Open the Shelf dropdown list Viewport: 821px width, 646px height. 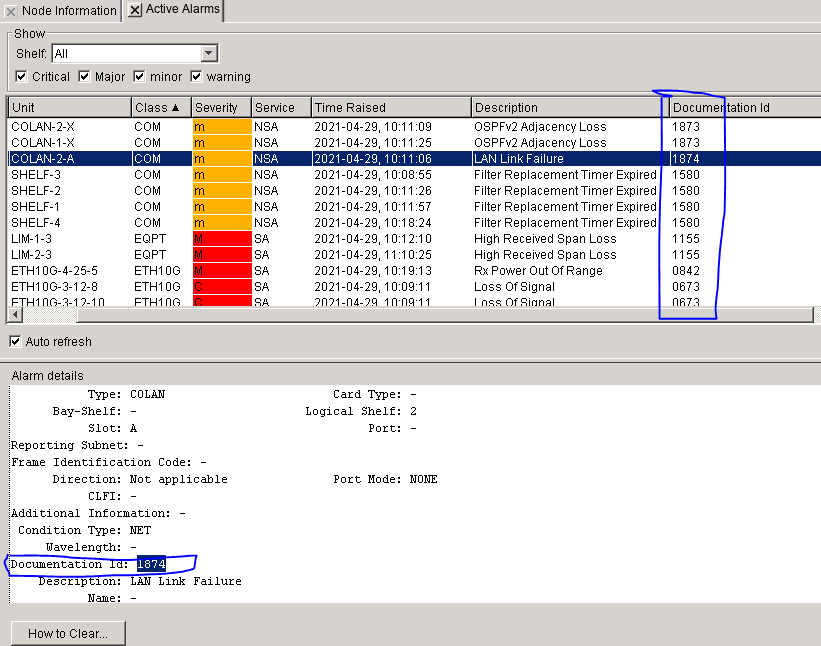pyautogui.click(x=208, y=53)
